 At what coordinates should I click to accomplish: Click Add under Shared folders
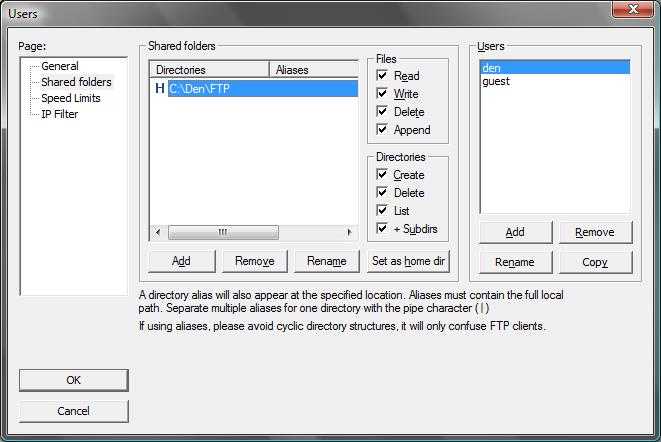[181, 261]
